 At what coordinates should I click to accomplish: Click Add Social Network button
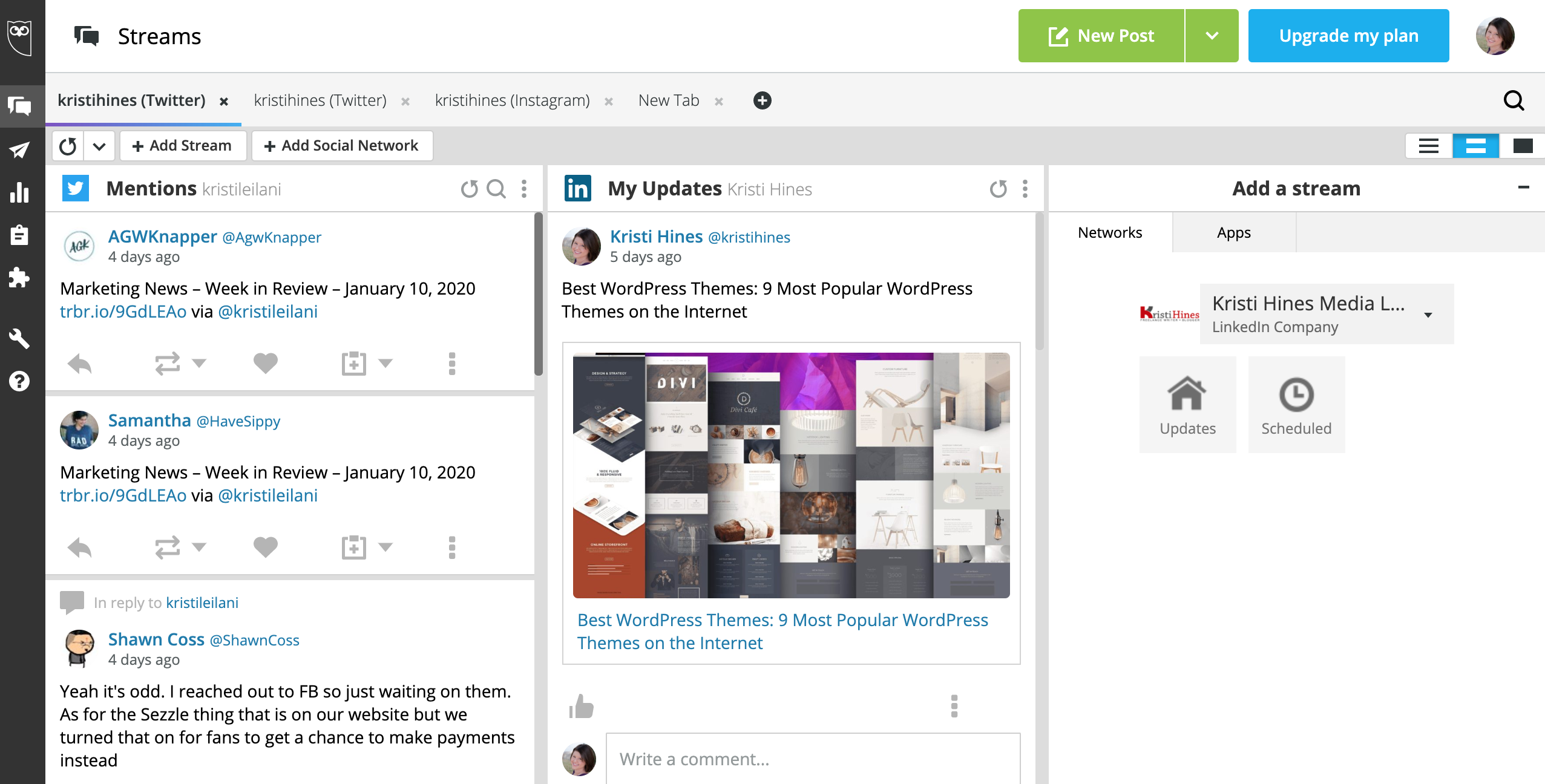click(342, 146)
